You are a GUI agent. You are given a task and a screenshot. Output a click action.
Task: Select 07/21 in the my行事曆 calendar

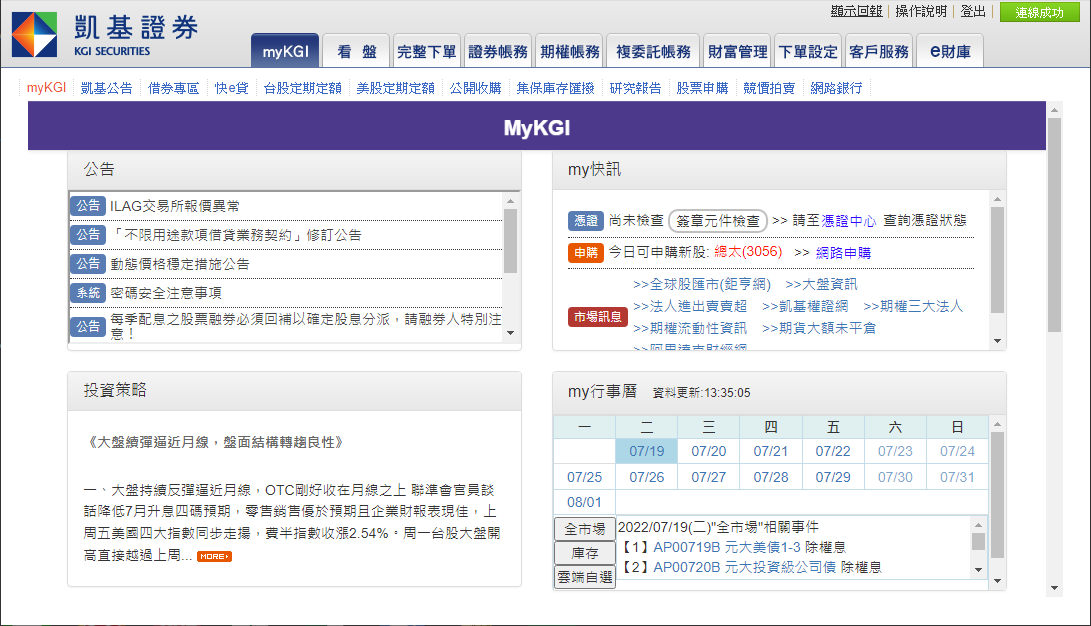click(x=771, y=451)
